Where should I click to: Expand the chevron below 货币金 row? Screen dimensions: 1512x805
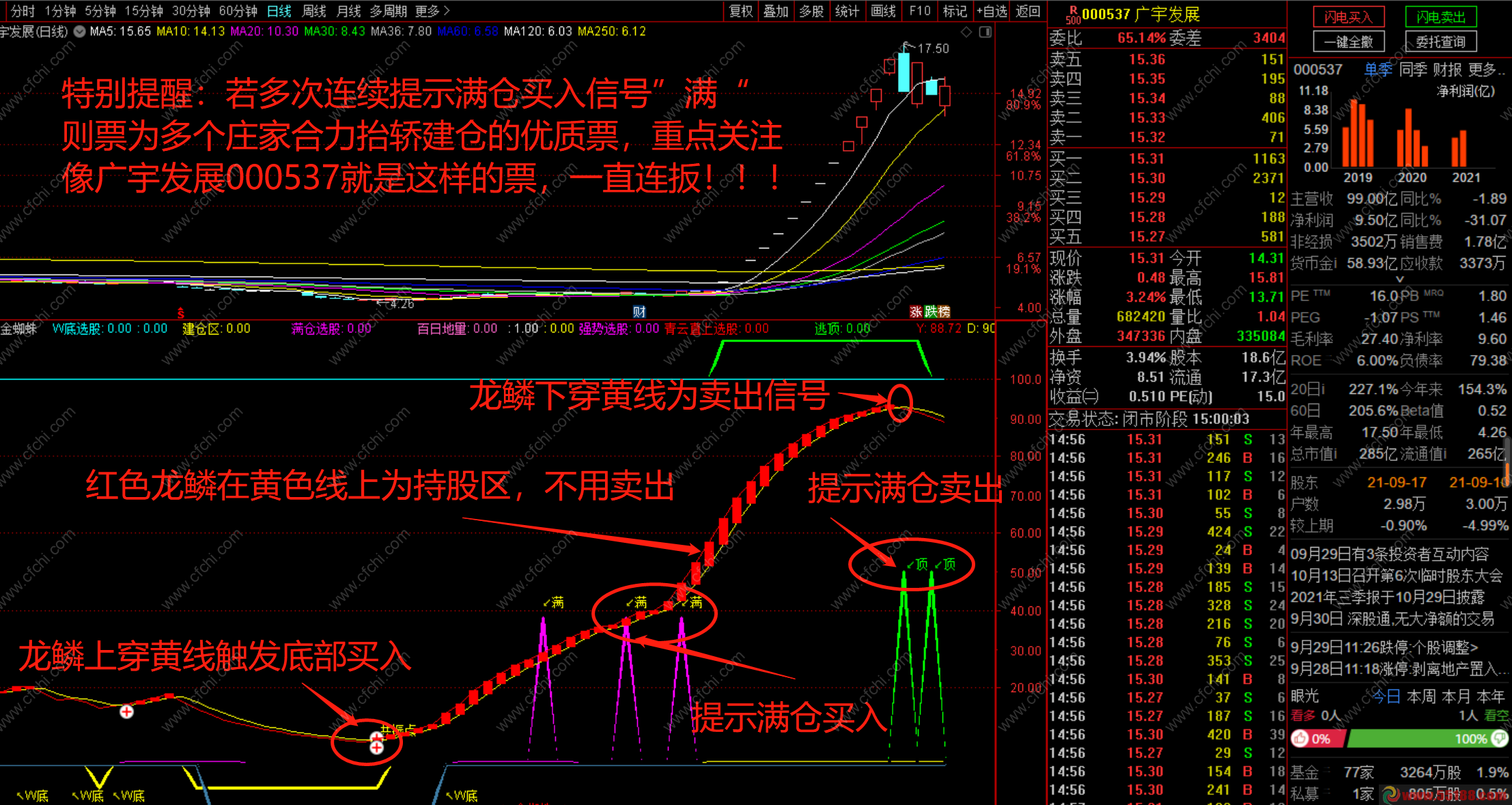1399,279
